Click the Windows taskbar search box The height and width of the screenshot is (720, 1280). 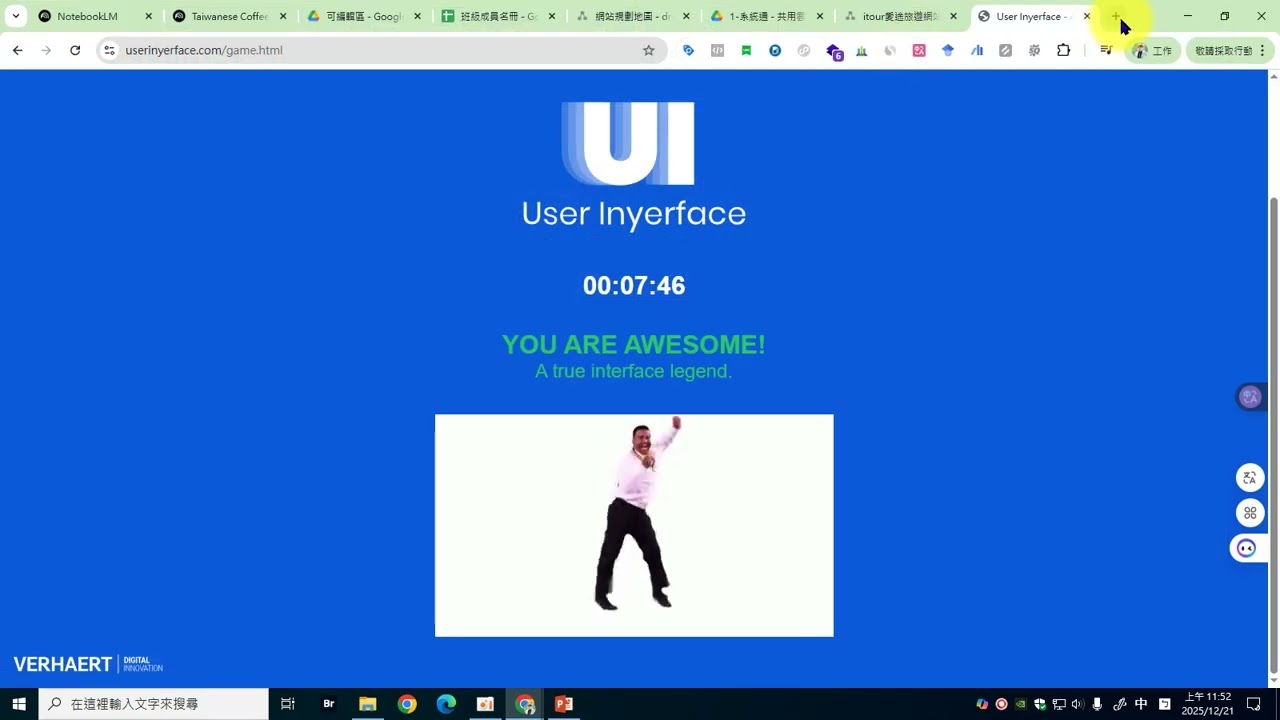154,704
